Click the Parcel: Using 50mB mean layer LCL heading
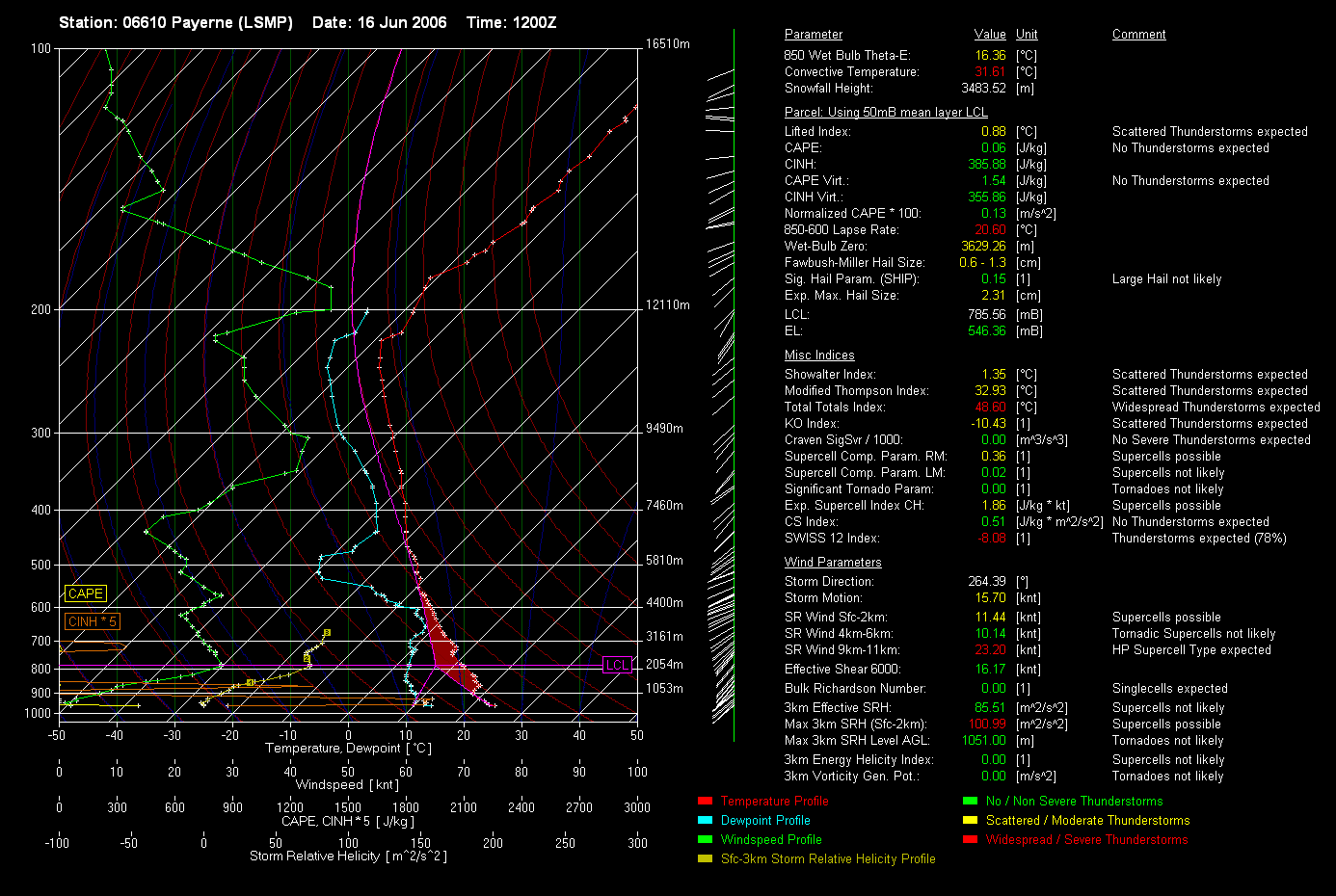Viewport: 1336px width, 896px height. point(885,113)
